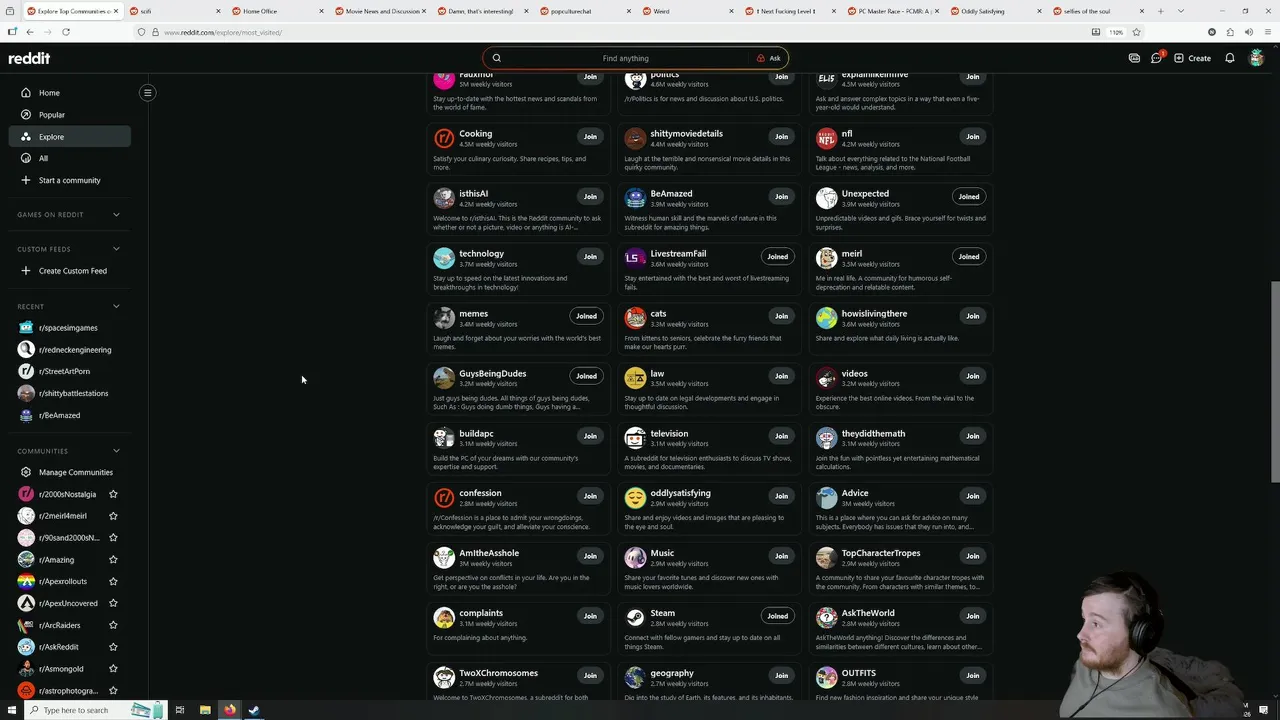Open confession community avatar
The image size is (1280, 720).
[444, 498]
